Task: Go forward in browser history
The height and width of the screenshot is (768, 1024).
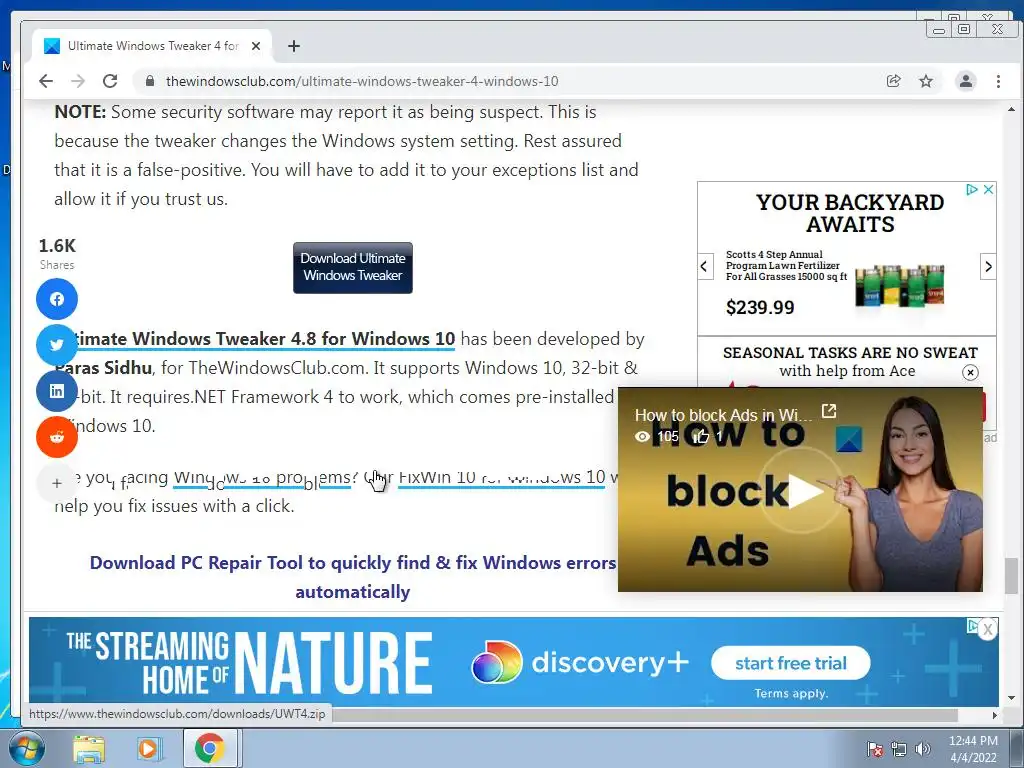Action: point(78,81)
